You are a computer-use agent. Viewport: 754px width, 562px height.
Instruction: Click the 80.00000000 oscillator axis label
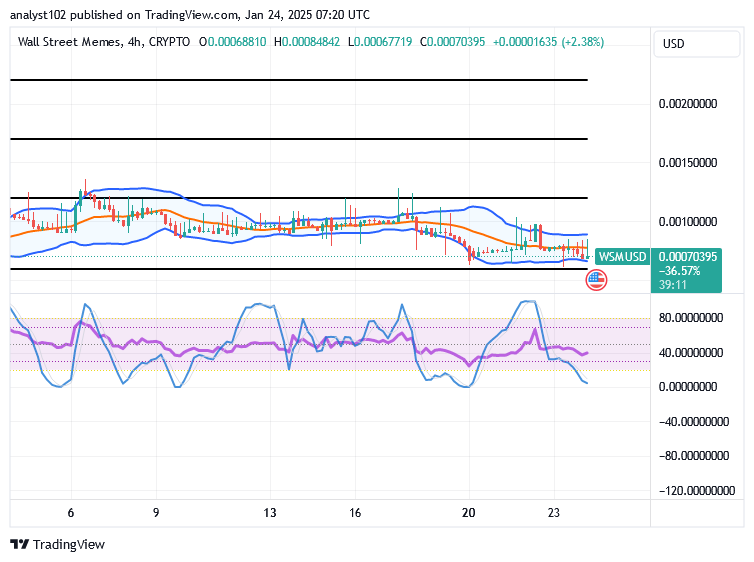coord(691,318)
